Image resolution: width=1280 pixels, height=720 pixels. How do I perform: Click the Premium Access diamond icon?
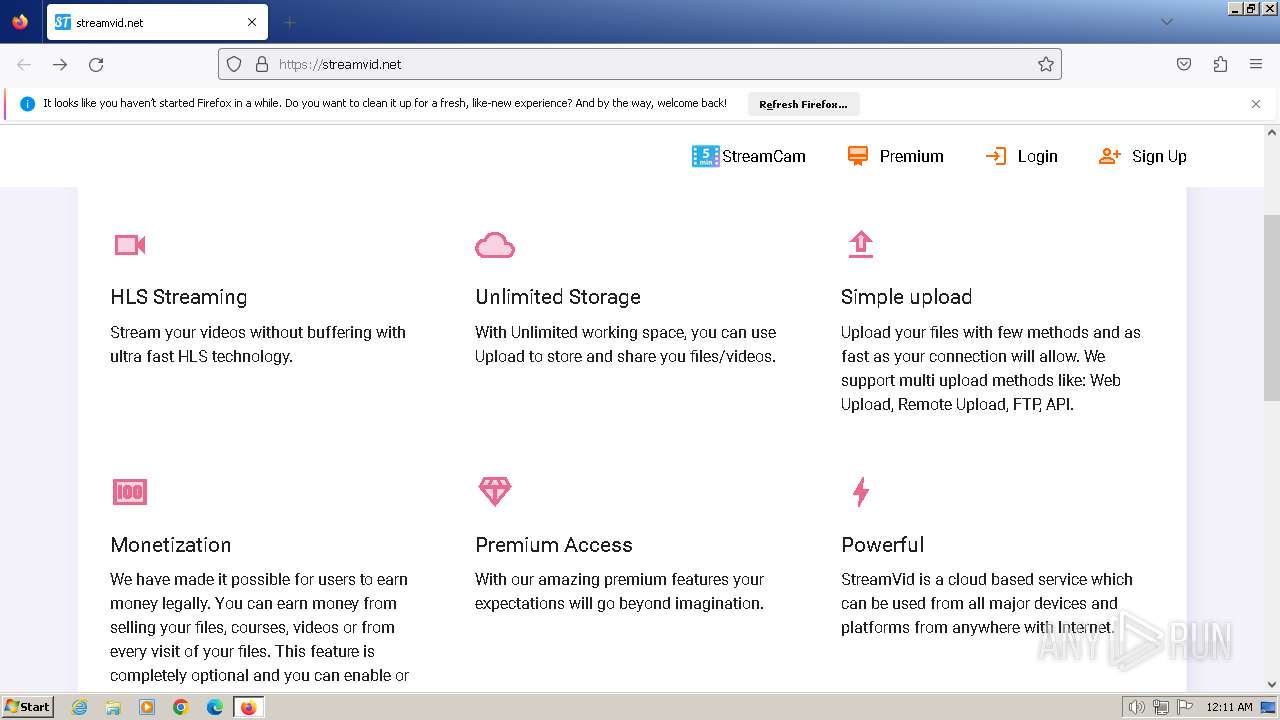(x=494, y=491)
